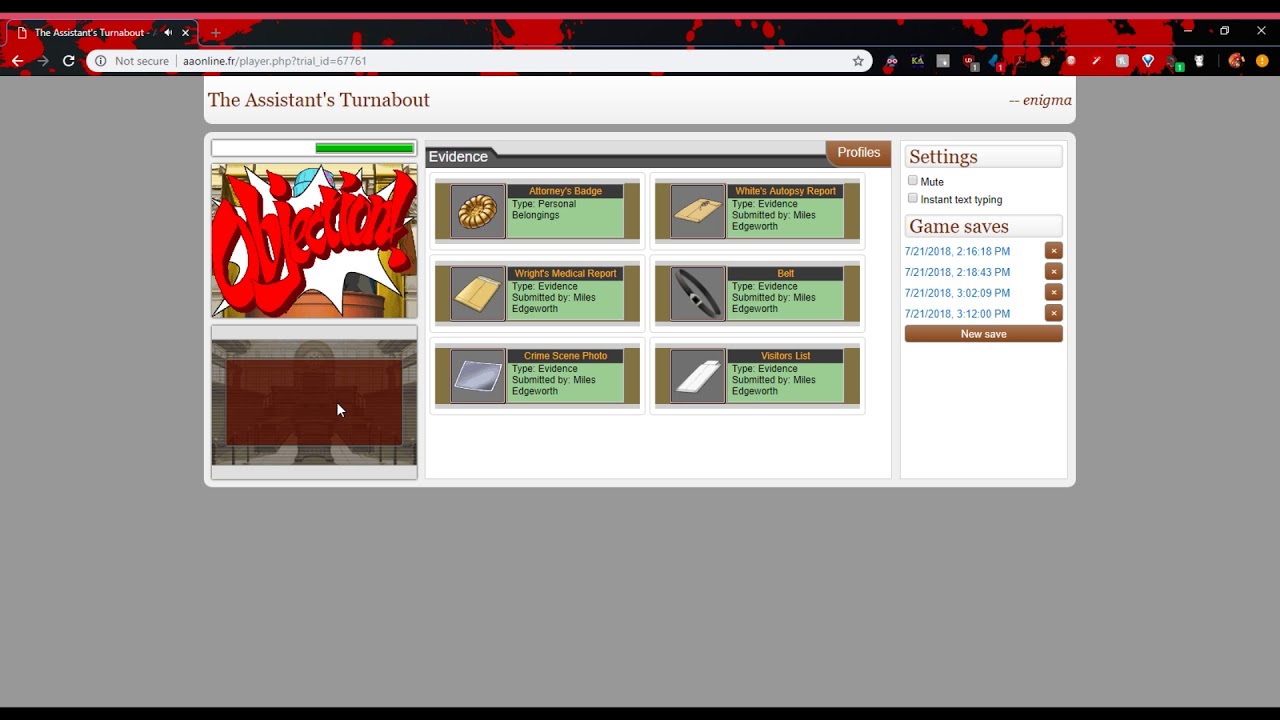The image size is (1280, 720).
Task: Delete the 3:12:00 PM game save
Action: [x=1053, y=313]
